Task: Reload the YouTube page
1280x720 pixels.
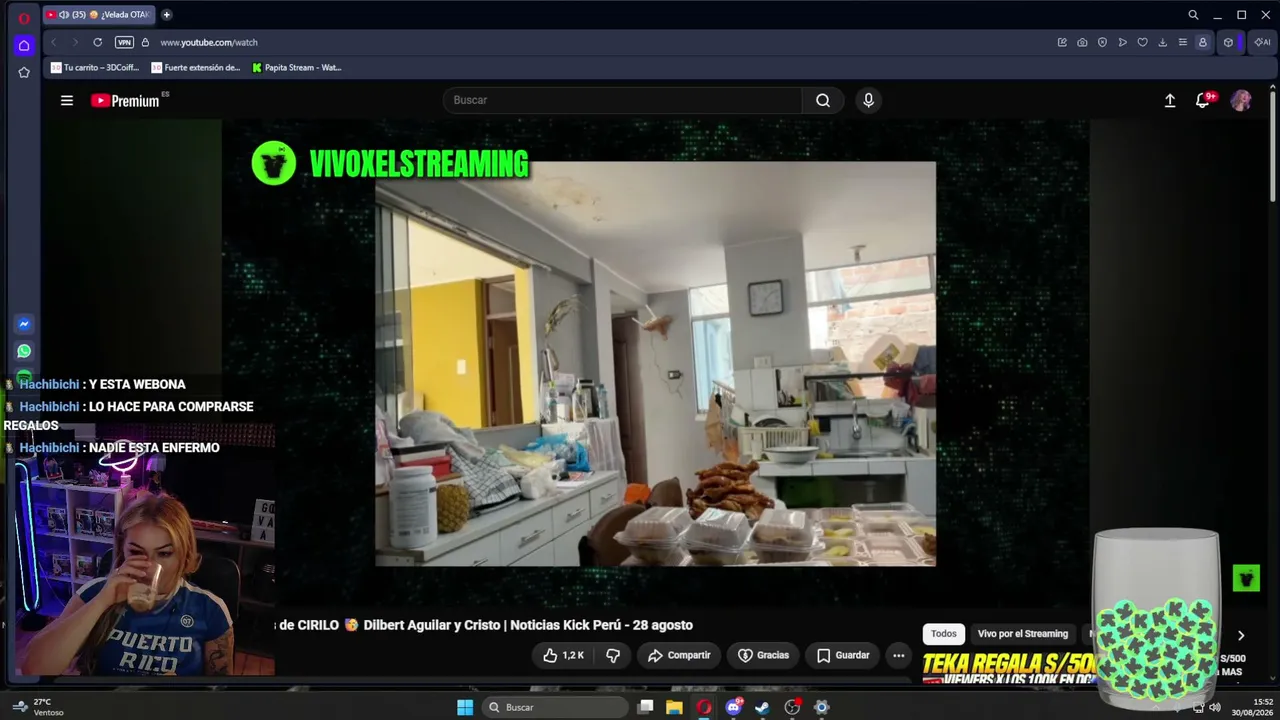Action: (97, 42)
